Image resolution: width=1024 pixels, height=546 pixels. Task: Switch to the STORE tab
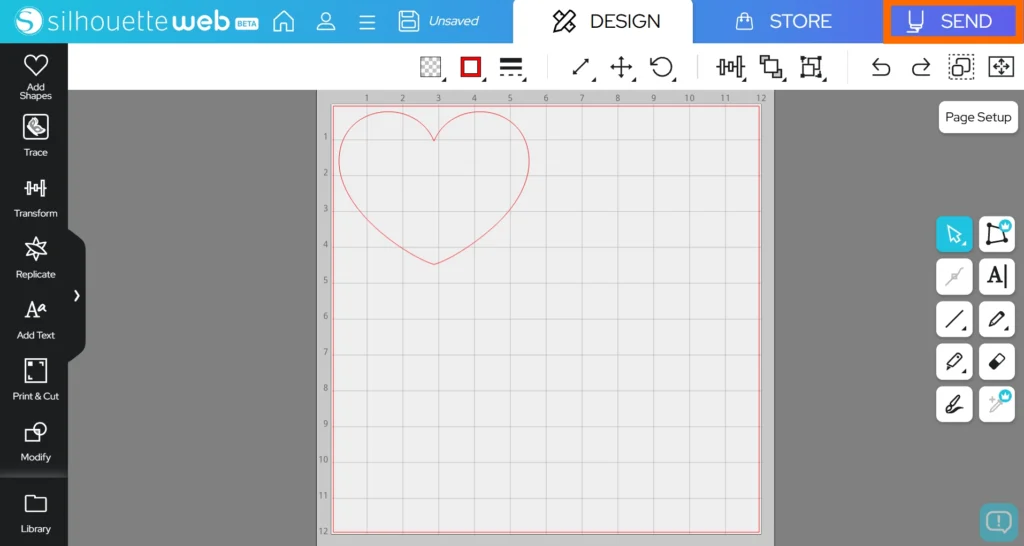coord(784,21)
